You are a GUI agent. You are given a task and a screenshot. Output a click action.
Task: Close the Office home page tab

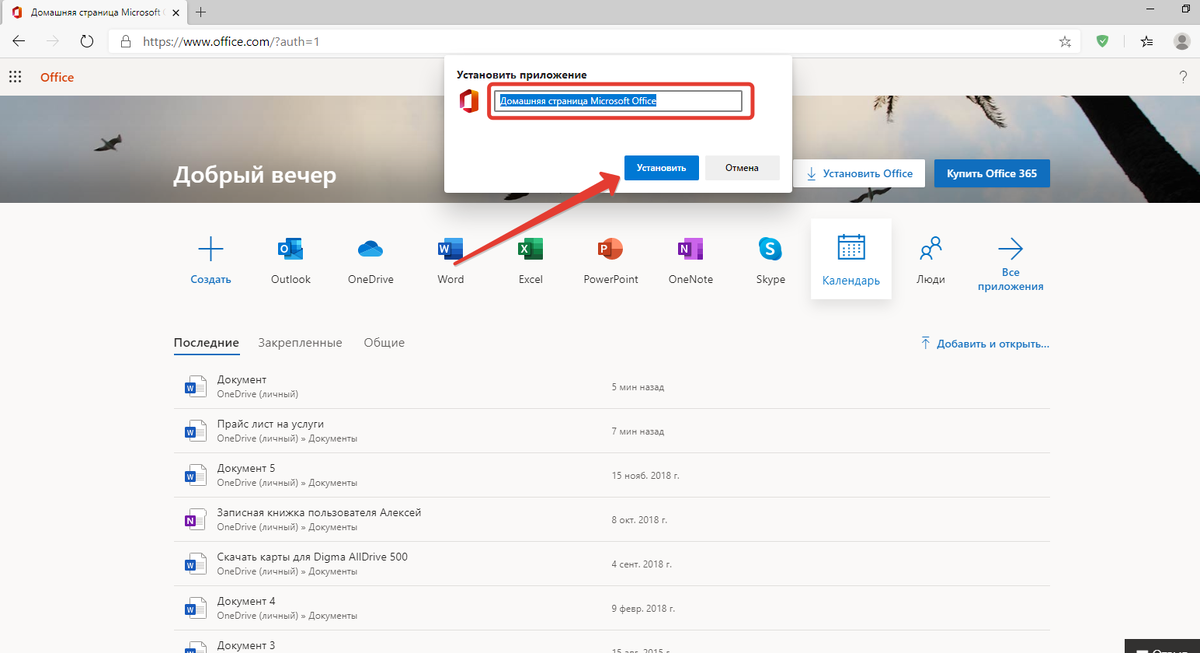(x=178, y=12)
